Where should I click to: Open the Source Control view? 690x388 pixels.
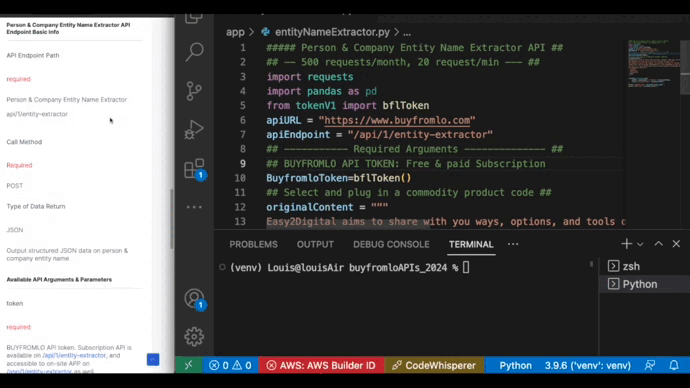click(194, 91)
